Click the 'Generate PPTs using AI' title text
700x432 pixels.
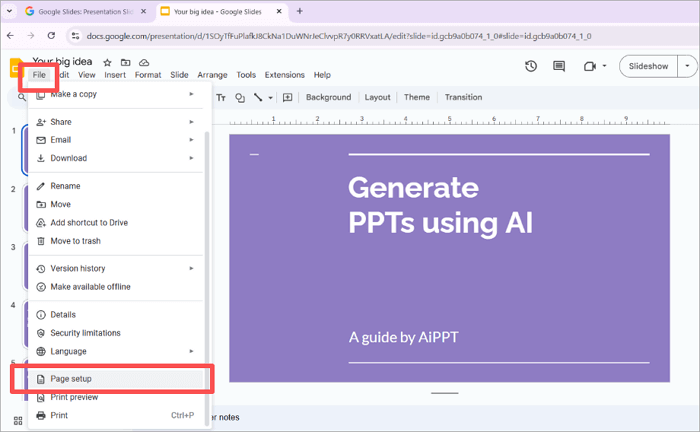tap(438, 204)
